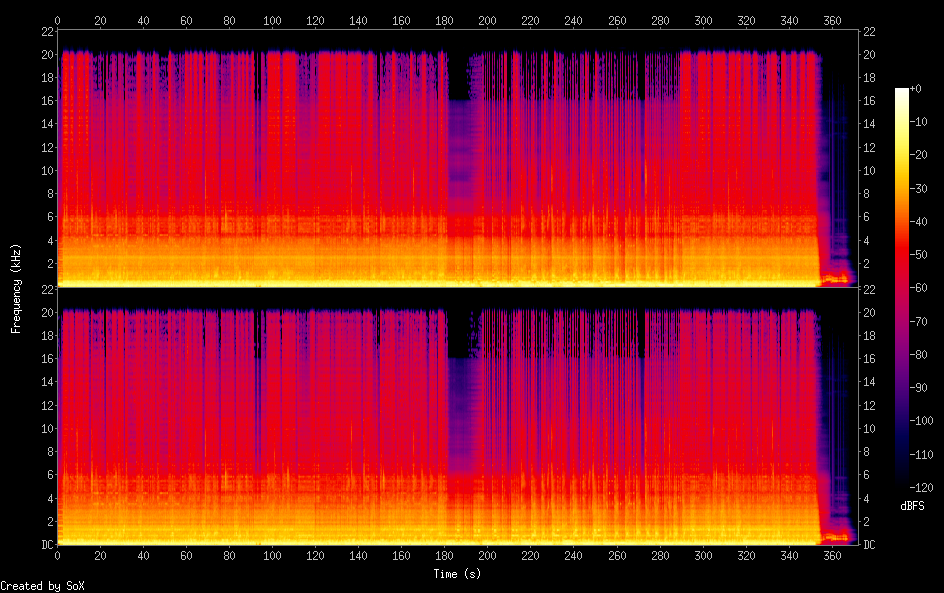Image resolution: width=944 pixels, height=593 pixels.
Task: Click the '0' tick on bottom time axis
Action: [x=58, y=555]
